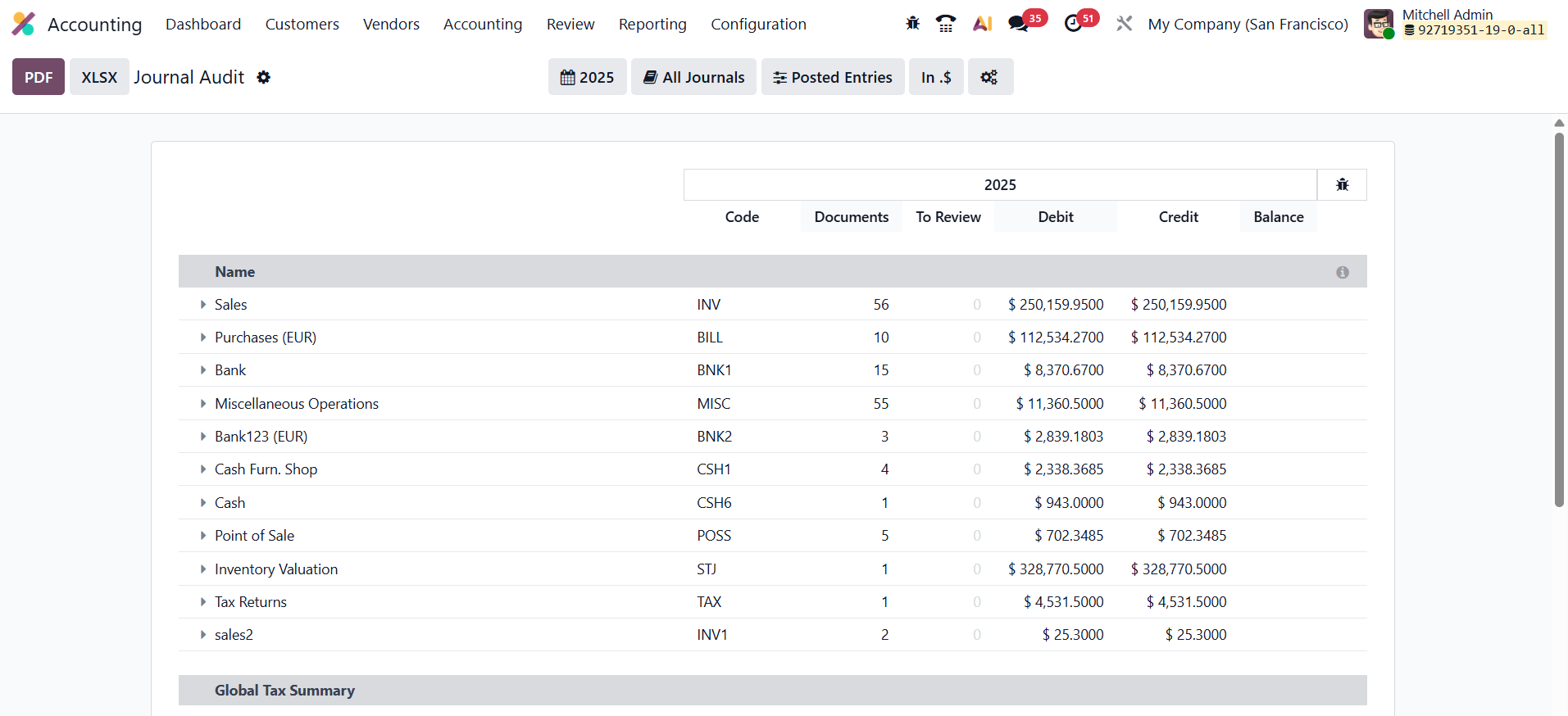This screenshot has height=716, width=1568.
Task: Open the AI assistant icon
Action: (982, 24)
